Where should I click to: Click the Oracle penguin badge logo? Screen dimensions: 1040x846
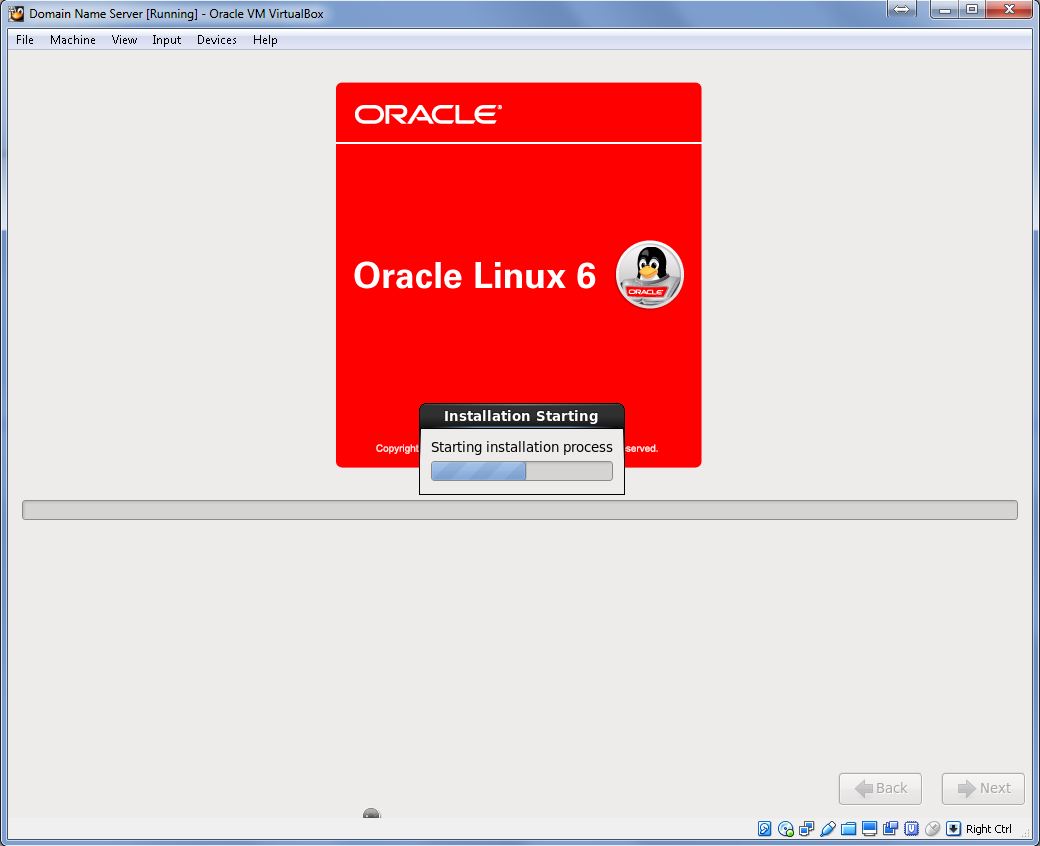(x=649, y=274)
